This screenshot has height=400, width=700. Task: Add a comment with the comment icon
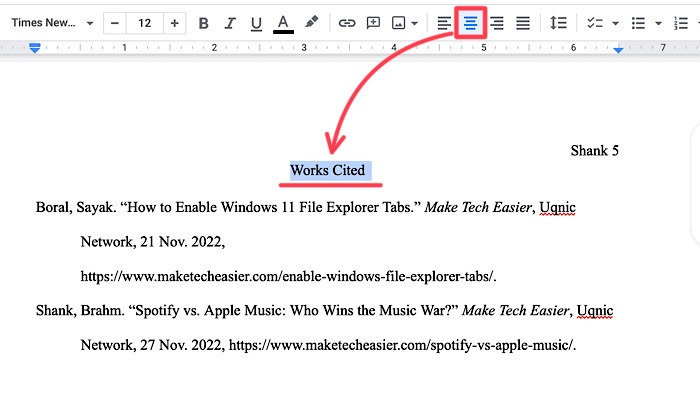pyautogui.click(x=373, y=23)
